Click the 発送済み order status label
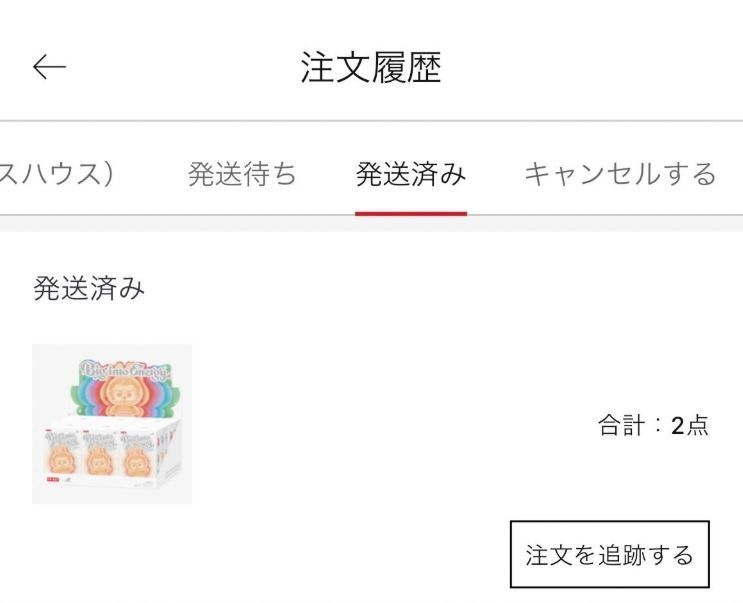The height and width of the screenshot is (603, 743). tap(89, 290)
